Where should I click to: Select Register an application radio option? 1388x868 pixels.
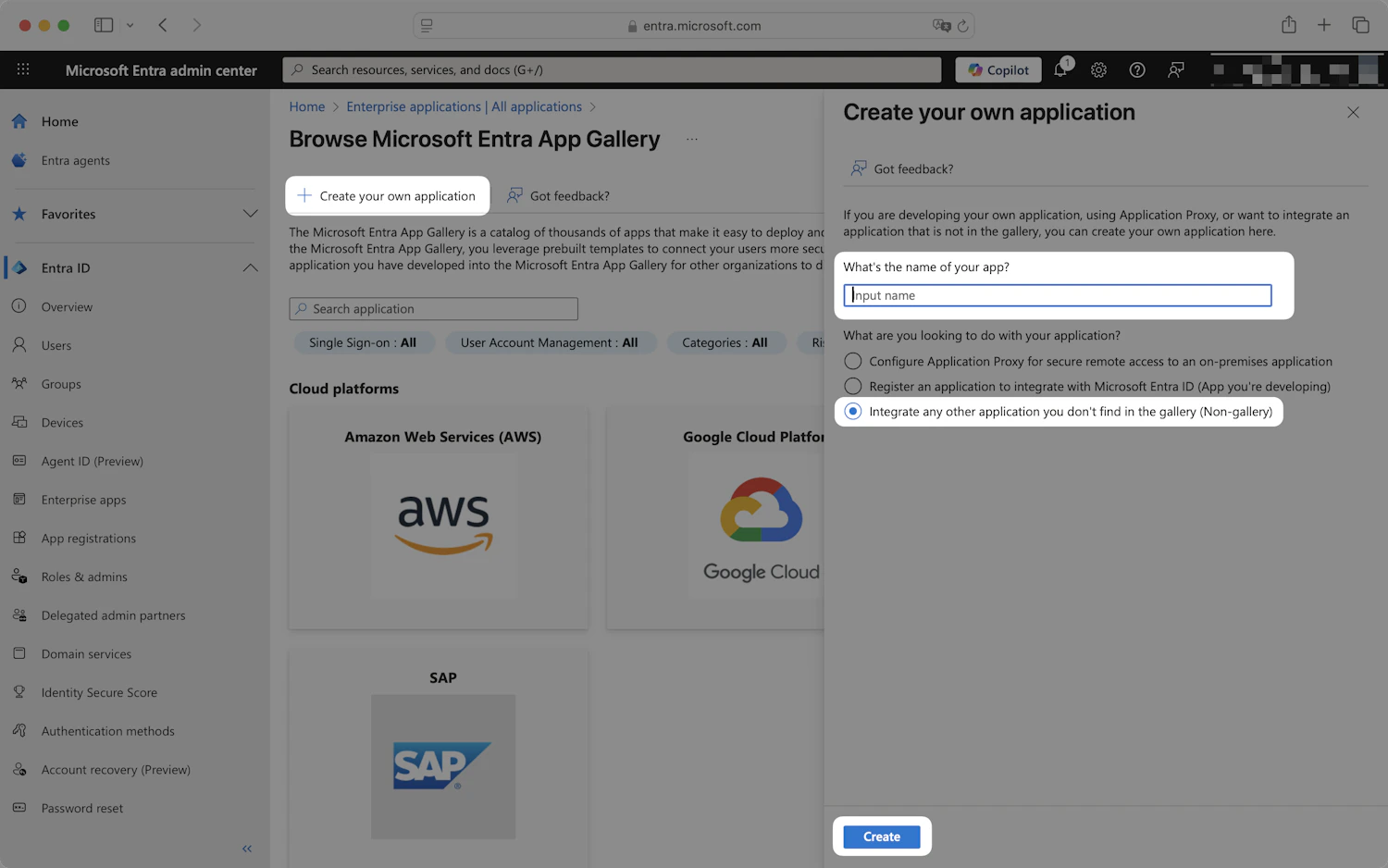click(x=852, y=386)
